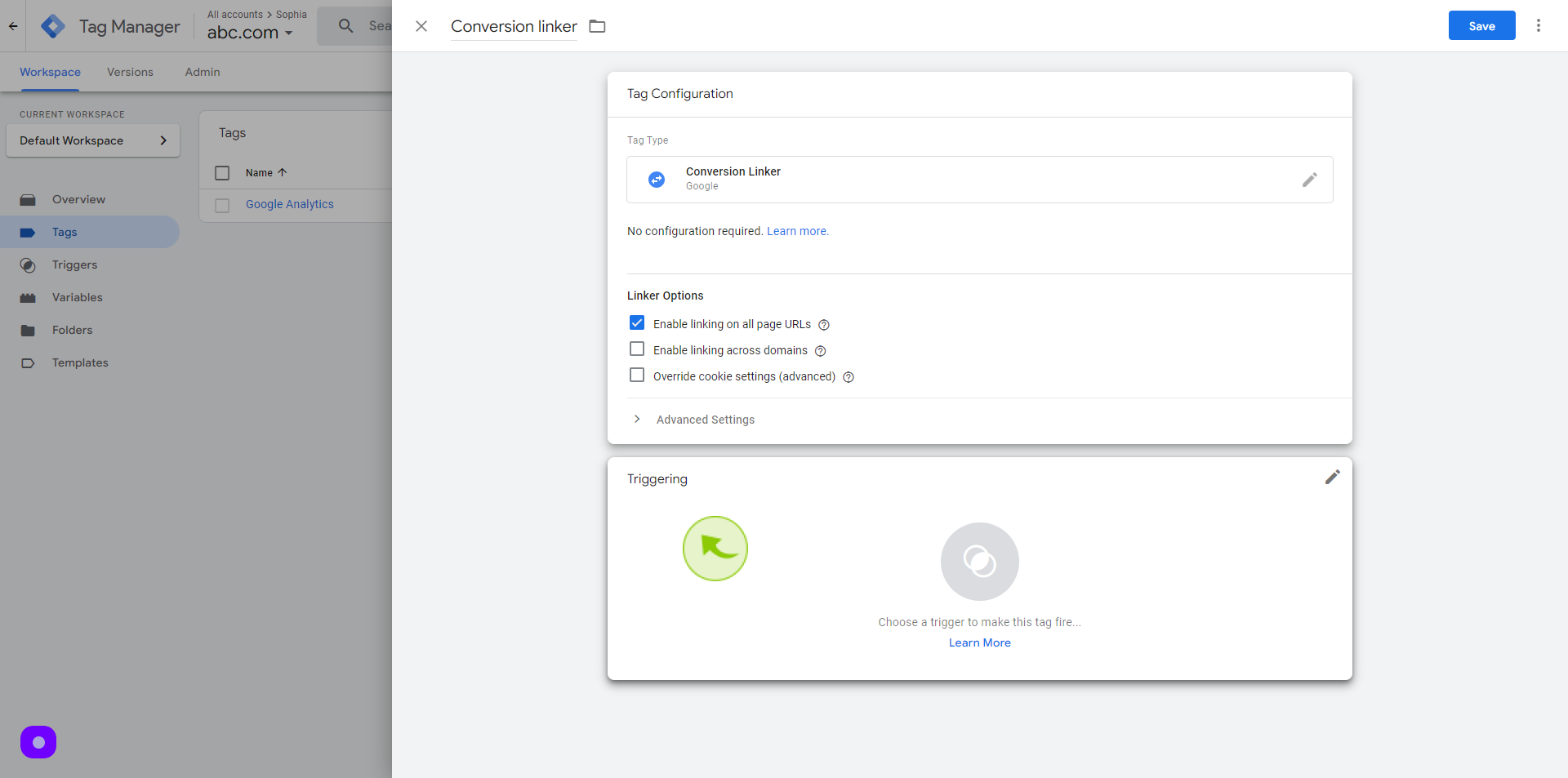The image size is (1568, 778).
Task: Click the search magnifier icon
Action: click(346, 26)
